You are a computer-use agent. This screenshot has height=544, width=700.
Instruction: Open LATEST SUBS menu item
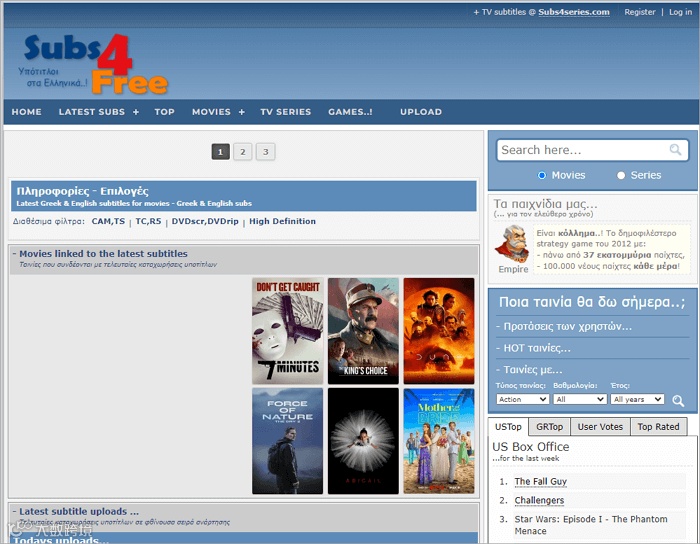click(92, 112)
